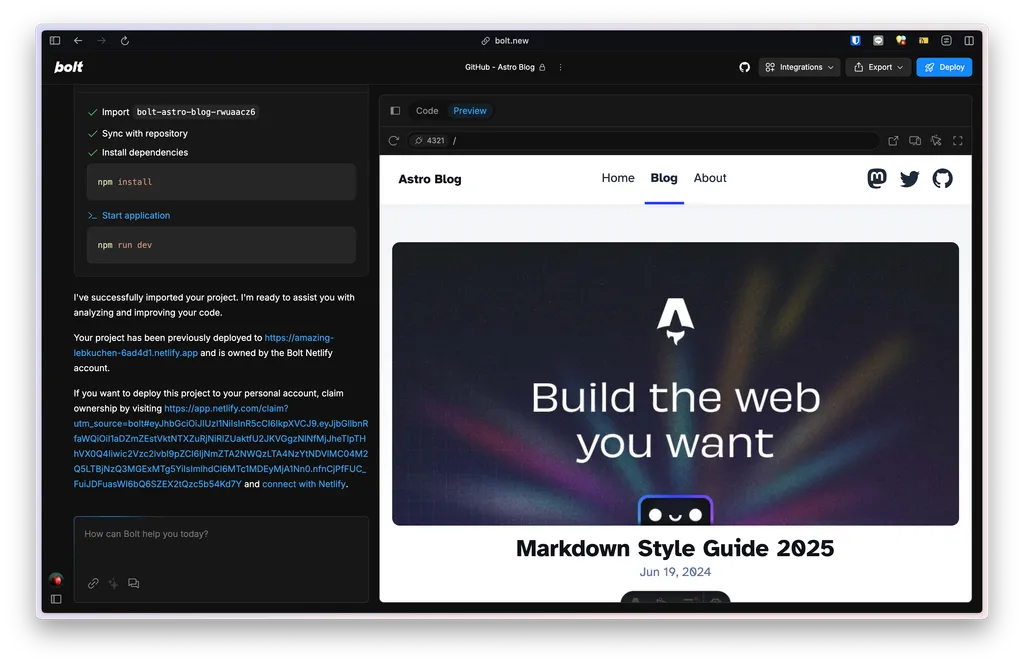Open Mastodon link in Astro Blog header
1024x666 pixels.
pyautogui.click(x=876, y=178)
